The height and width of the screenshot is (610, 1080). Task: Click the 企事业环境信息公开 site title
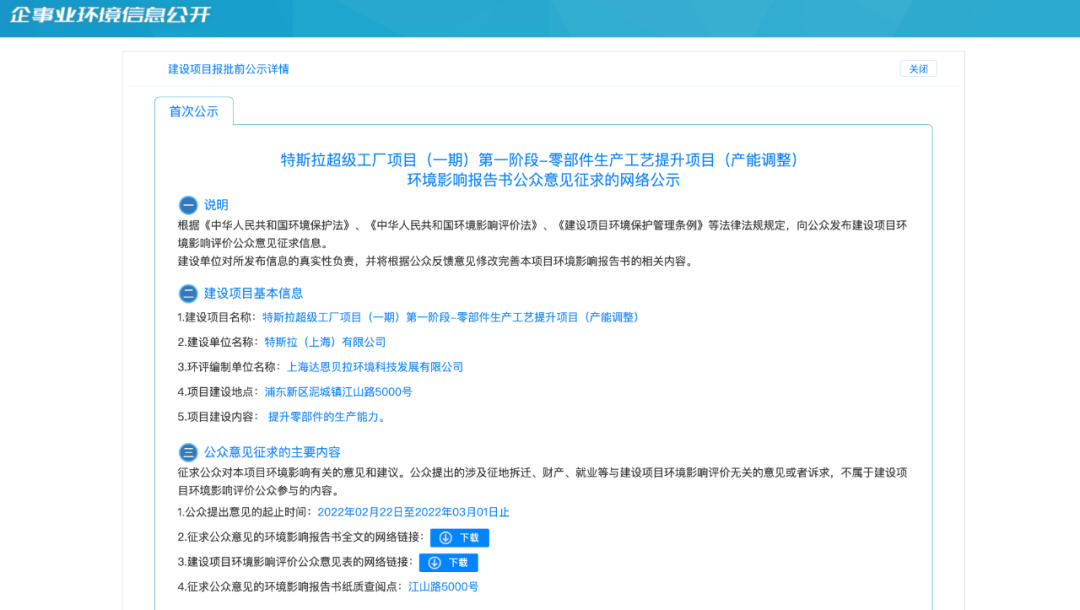coord(110,15)
